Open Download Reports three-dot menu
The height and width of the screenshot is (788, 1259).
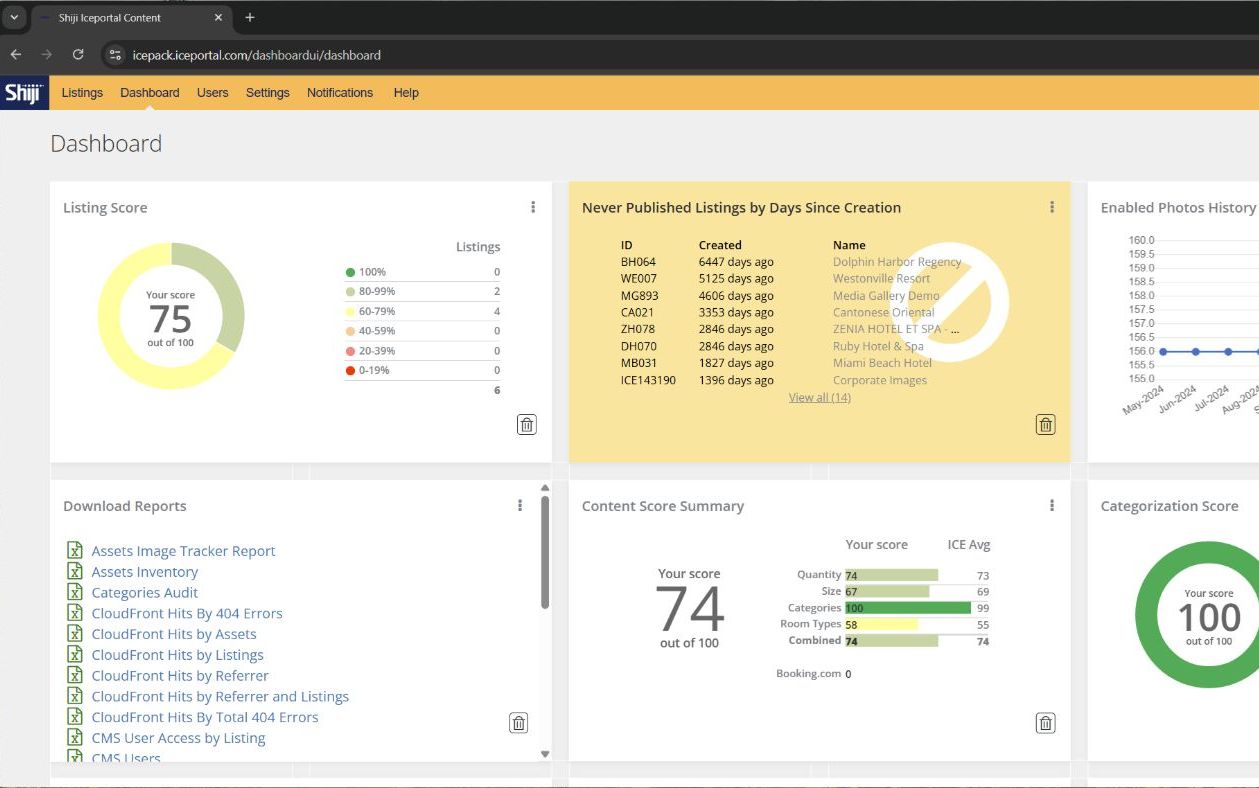tap(520, 506)
